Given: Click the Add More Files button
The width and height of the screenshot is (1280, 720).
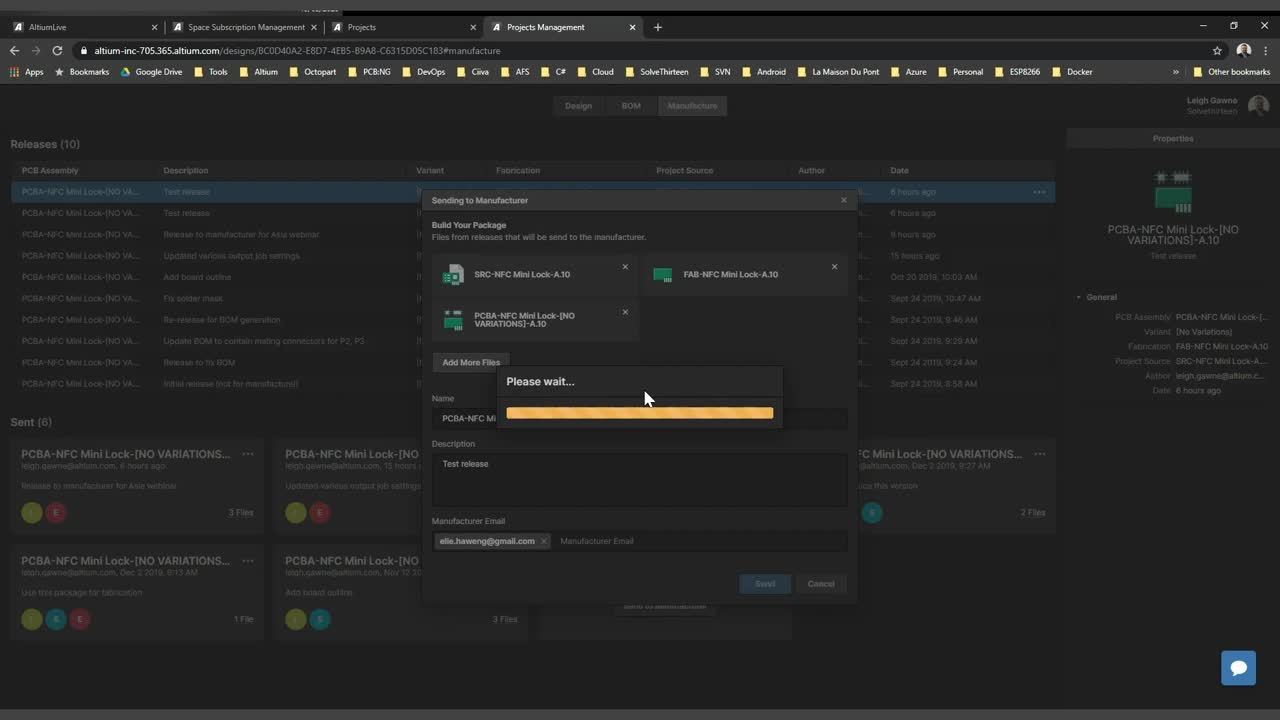Looking at the screenshot, I should [x=471, y=362].
